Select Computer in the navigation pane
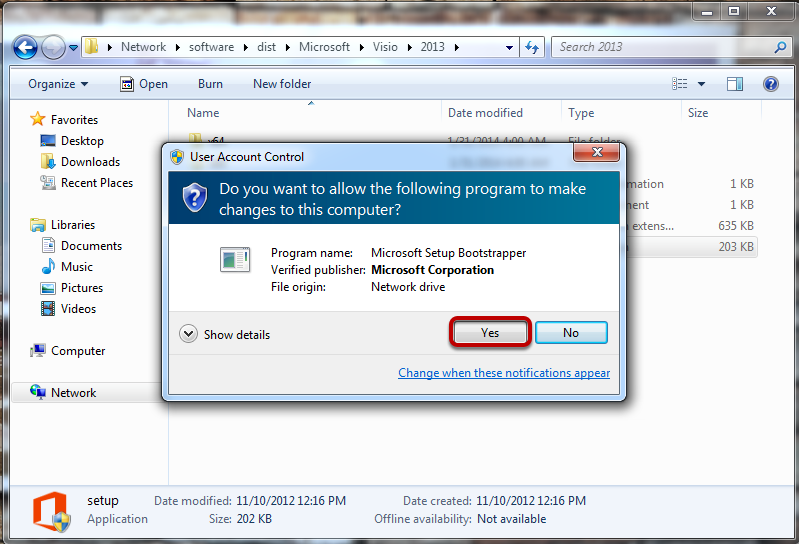 coord(78,351)
